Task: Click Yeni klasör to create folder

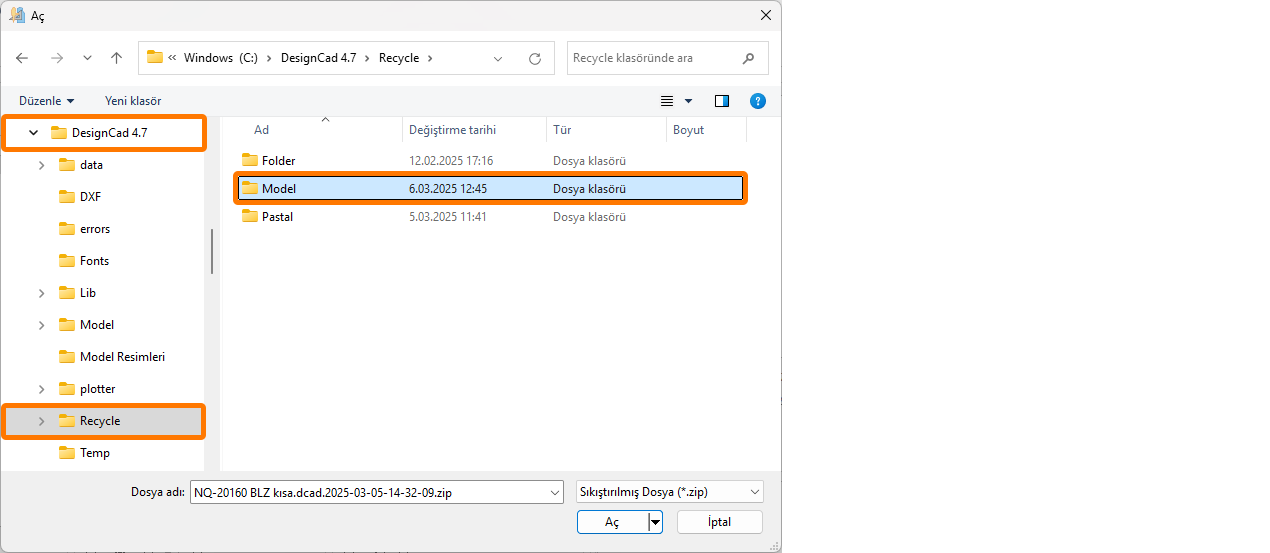Action: (x=133, y=101)
